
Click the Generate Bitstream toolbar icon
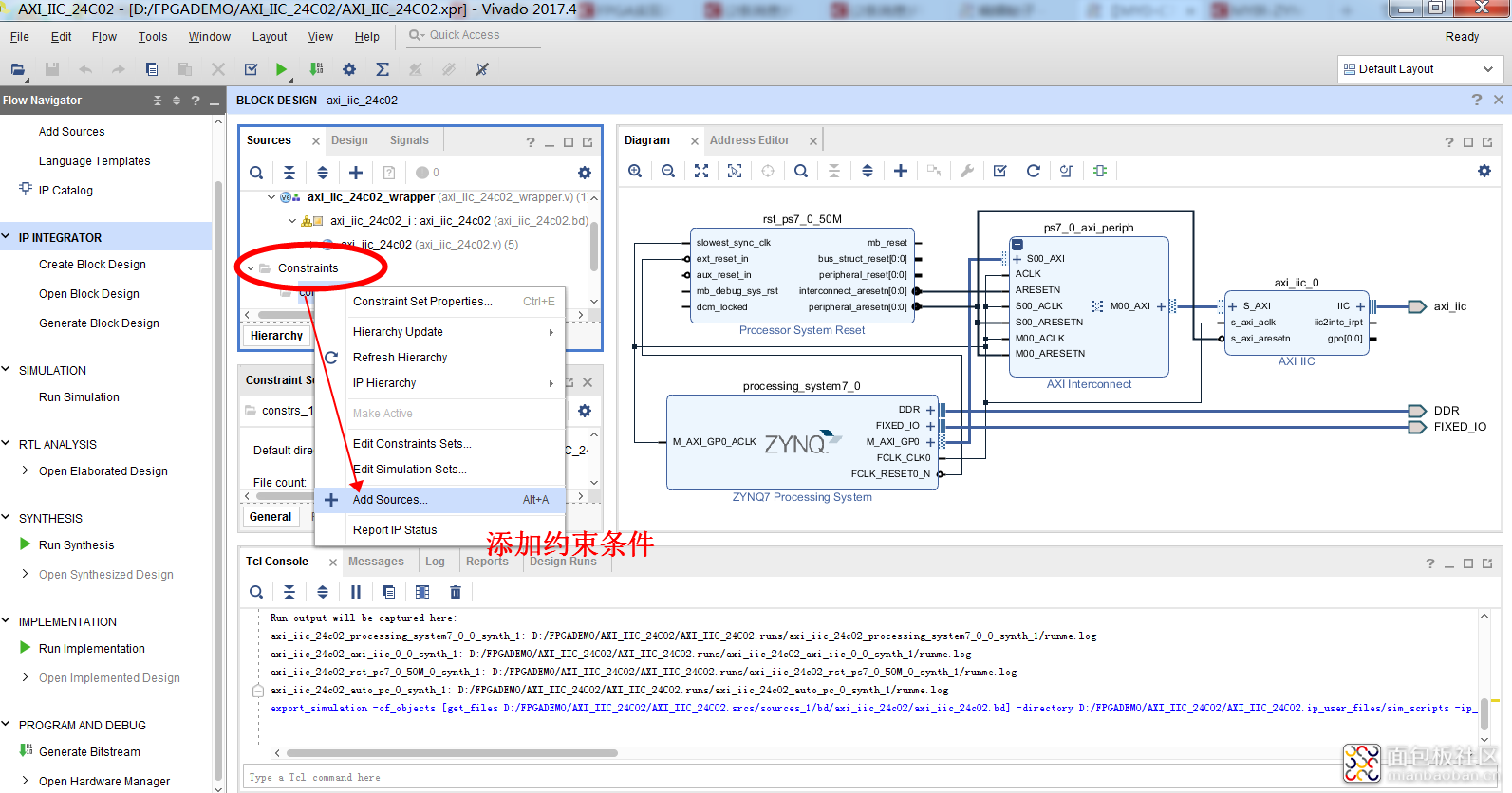click(317, 69)
